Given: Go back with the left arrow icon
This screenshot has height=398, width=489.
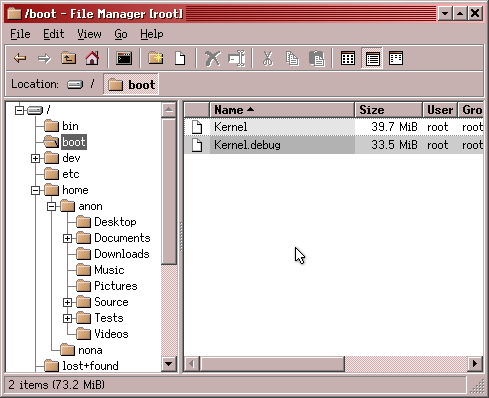Looking at the screenshot, I should click(20, 59).
